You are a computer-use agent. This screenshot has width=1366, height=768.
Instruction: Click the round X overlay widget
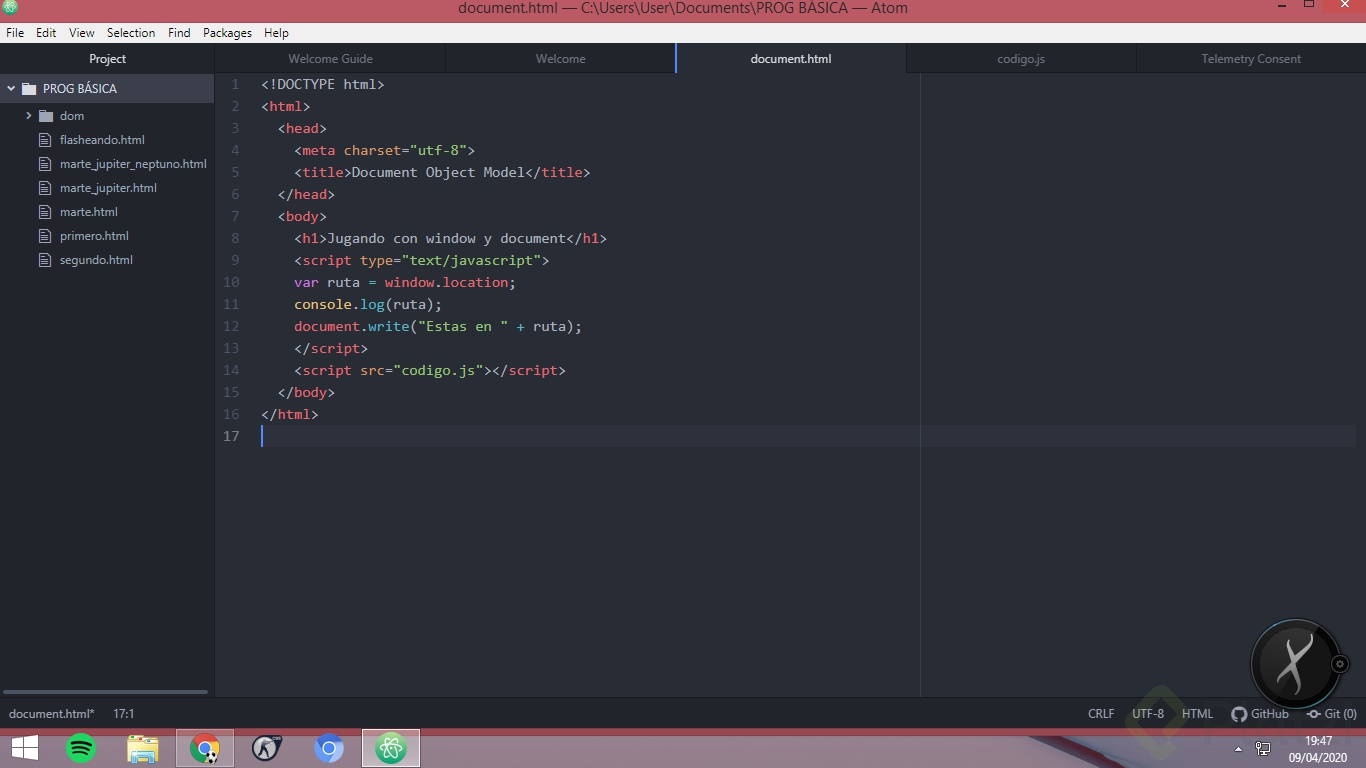coord(1295,664)
